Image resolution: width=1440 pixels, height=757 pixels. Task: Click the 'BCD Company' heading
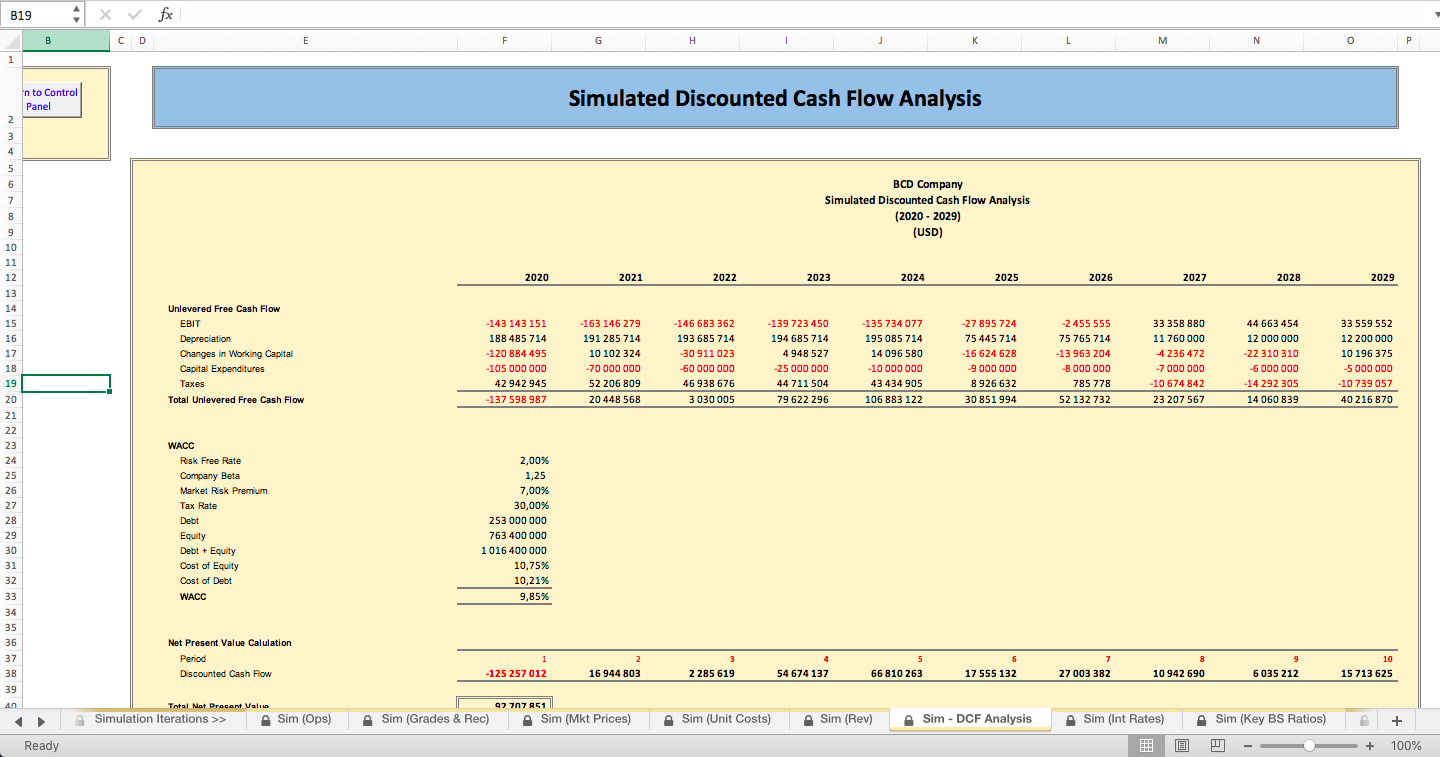click(927, 184)
